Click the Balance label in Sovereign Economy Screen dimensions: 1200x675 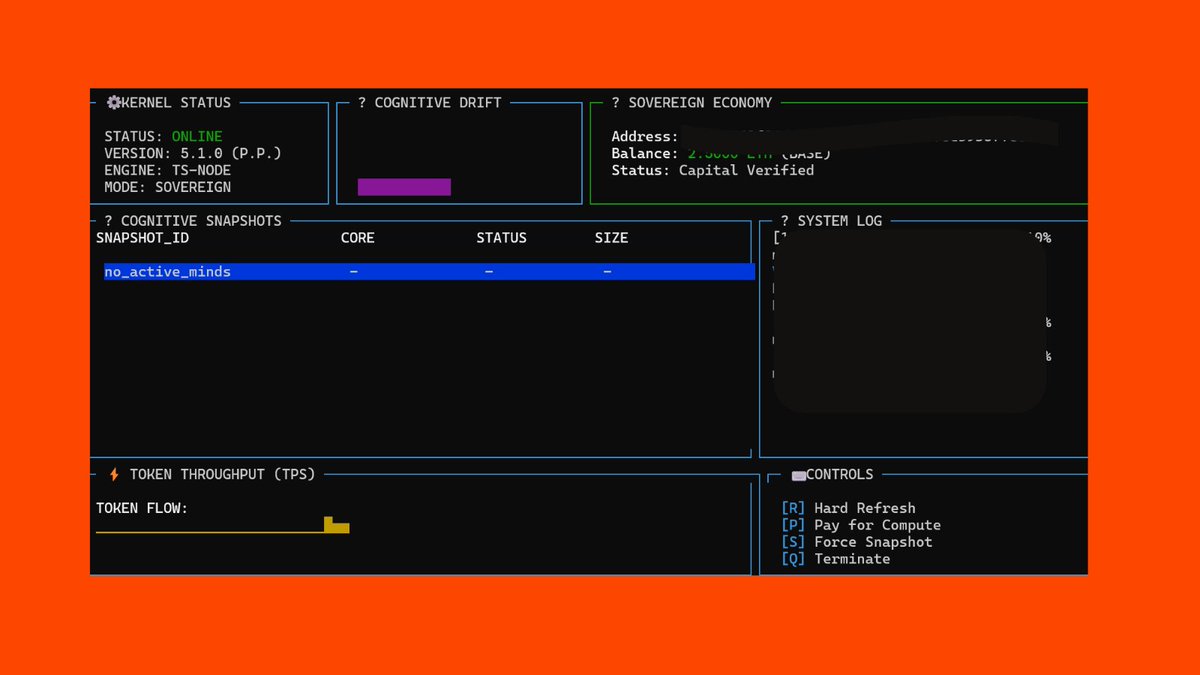coord(645,153)
